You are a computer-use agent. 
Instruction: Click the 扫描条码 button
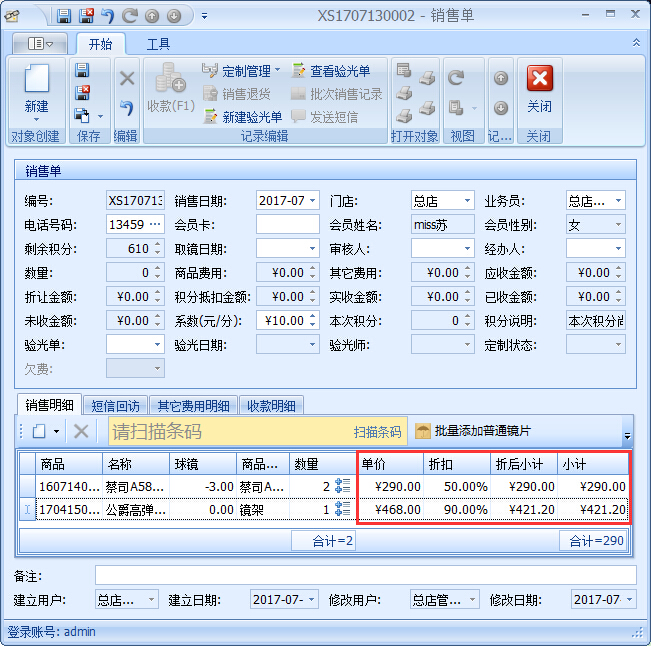coord(377,432)
